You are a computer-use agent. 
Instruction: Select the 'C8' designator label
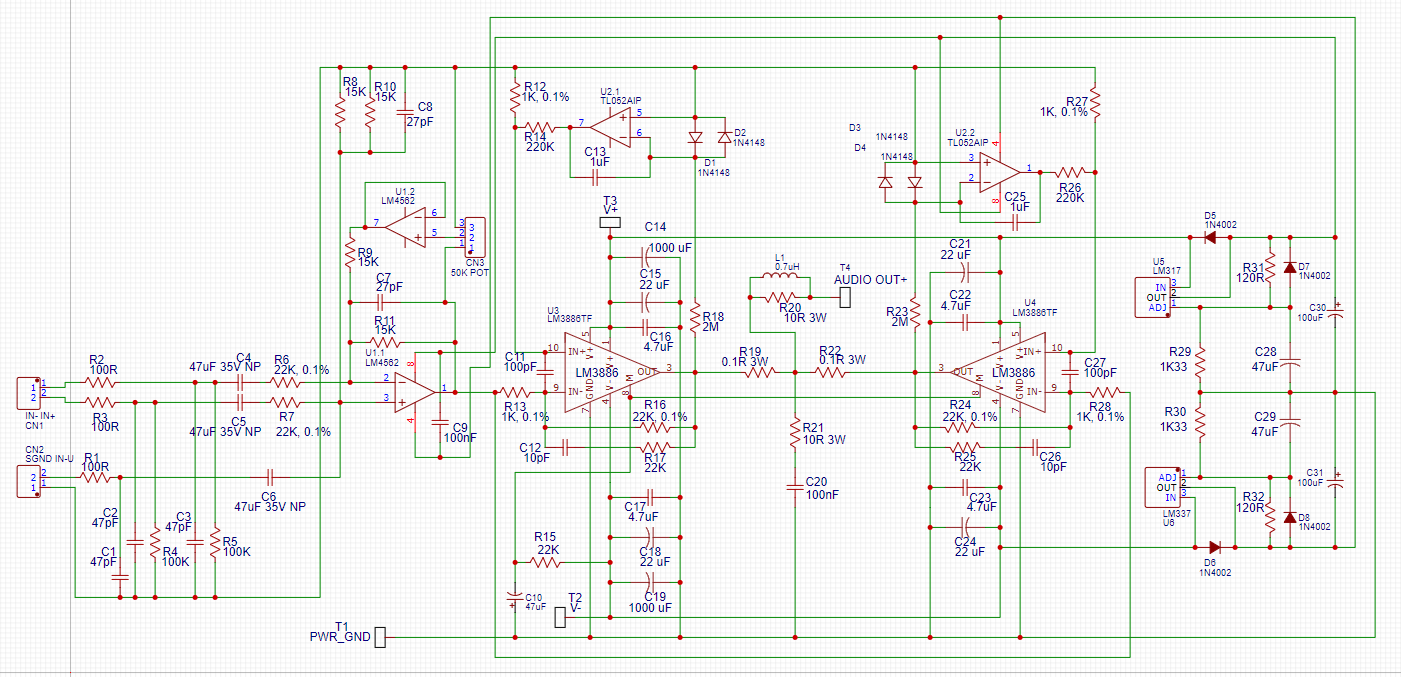tap(425, 106)
